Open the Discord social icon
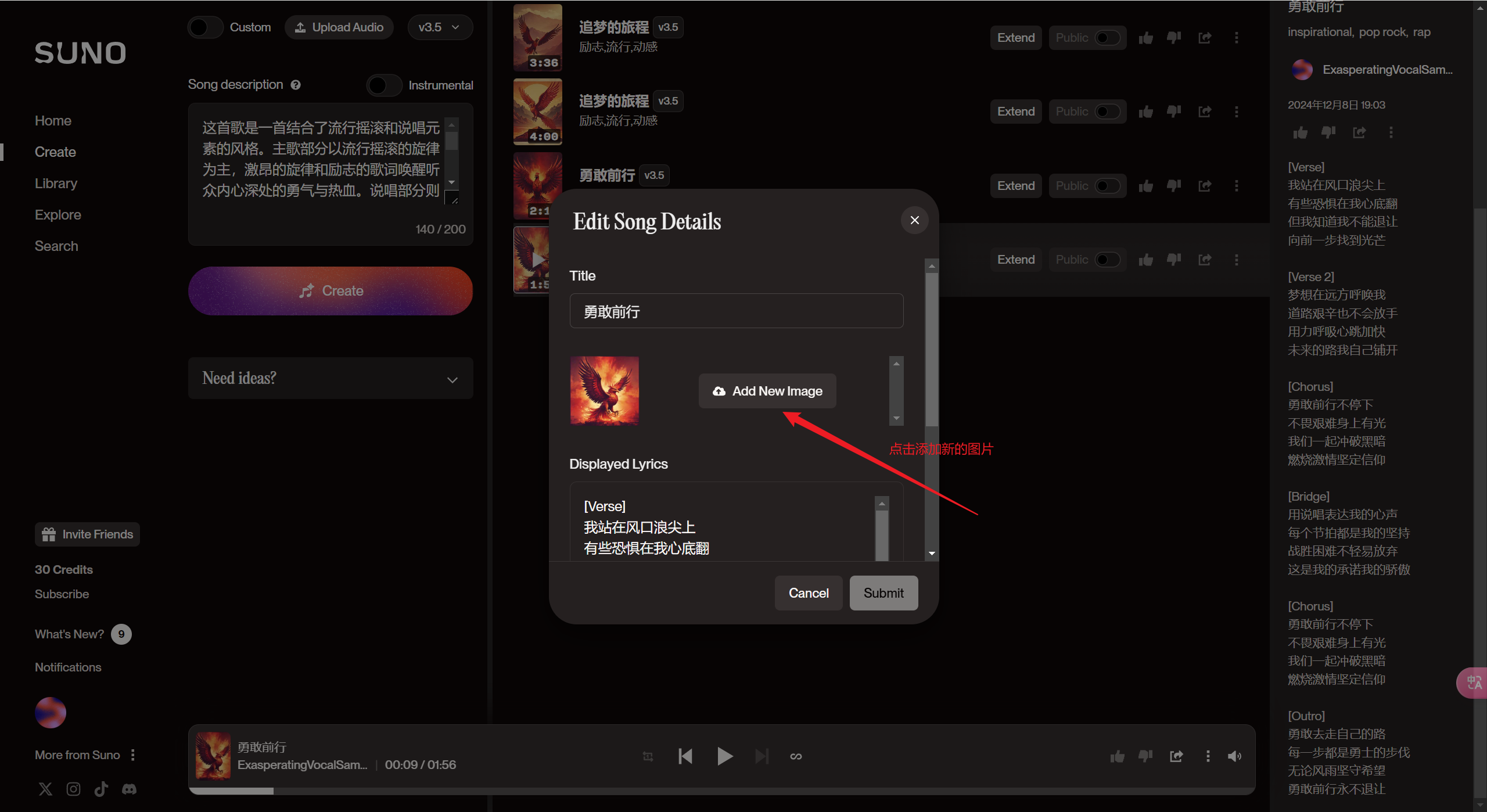 129,789
